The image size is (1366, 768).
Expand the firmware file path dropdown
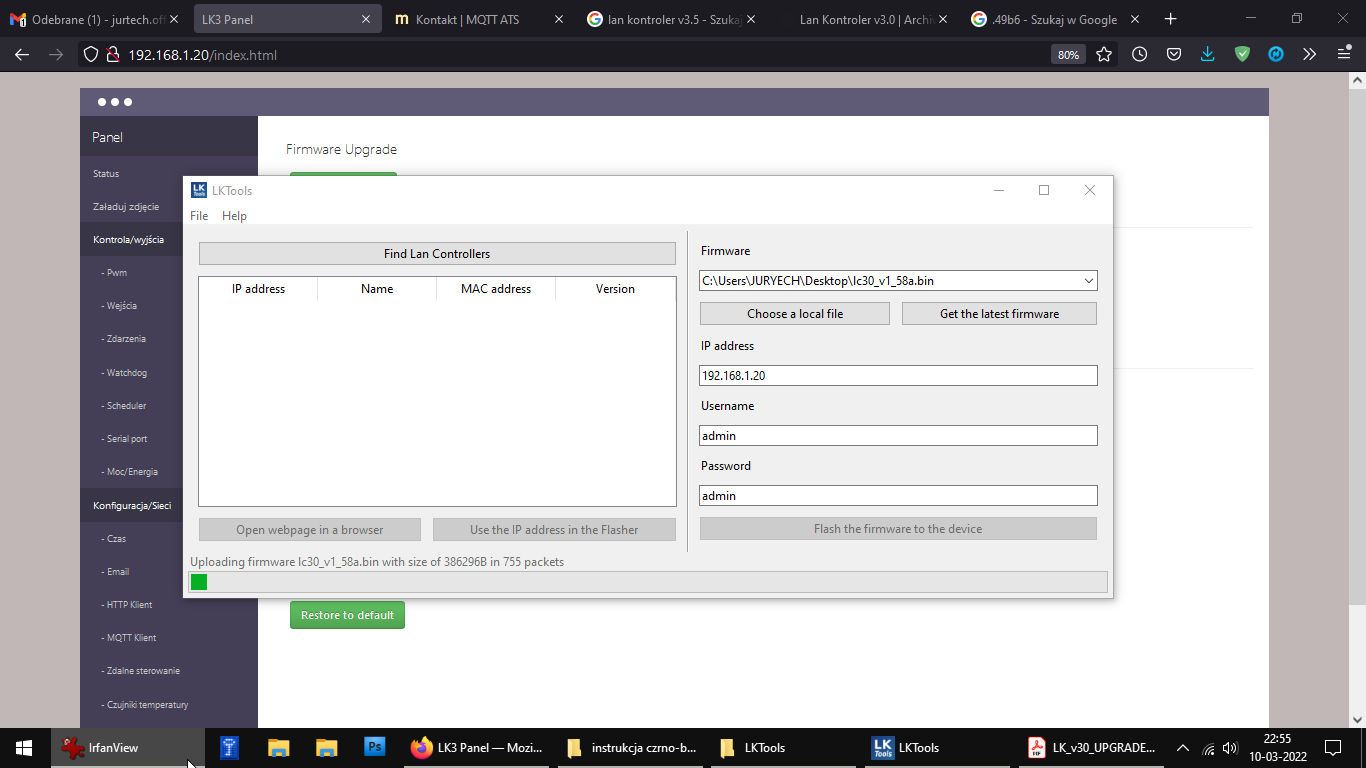[1088, 281]
